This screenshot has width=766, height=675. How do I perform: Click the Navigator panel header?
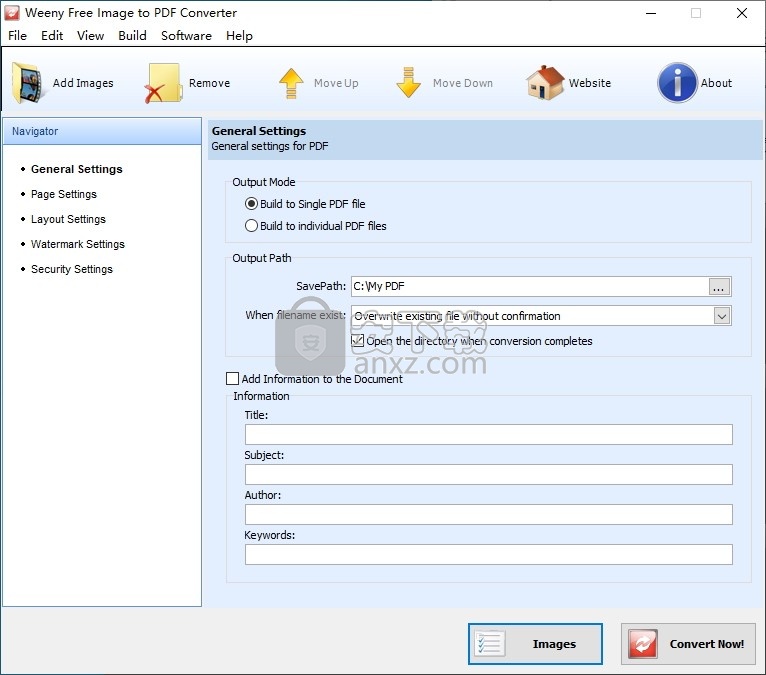102,131
